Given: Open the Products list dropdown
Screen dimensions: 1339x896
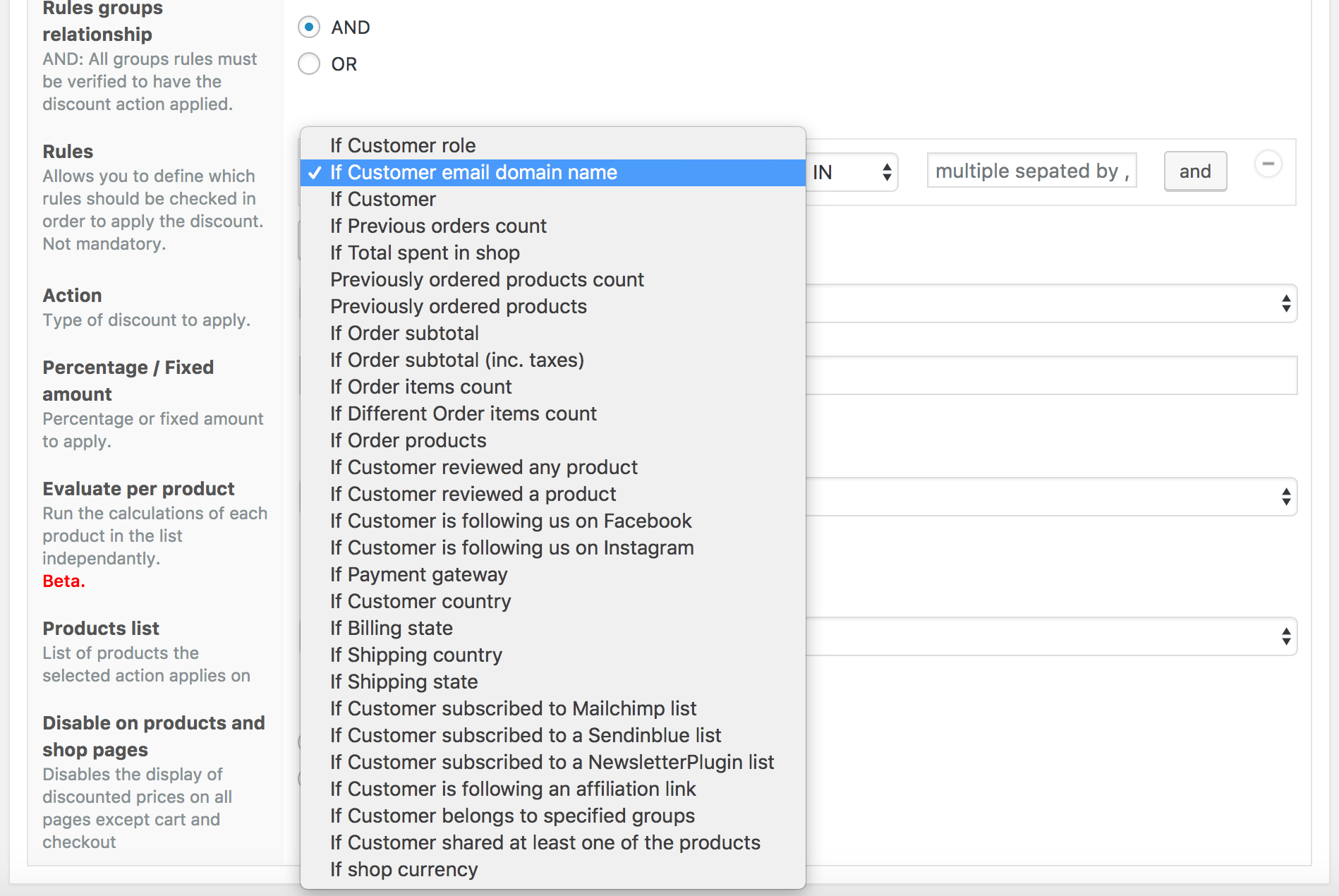Looking at the screenshot, I should click(x=1051, y=636).
